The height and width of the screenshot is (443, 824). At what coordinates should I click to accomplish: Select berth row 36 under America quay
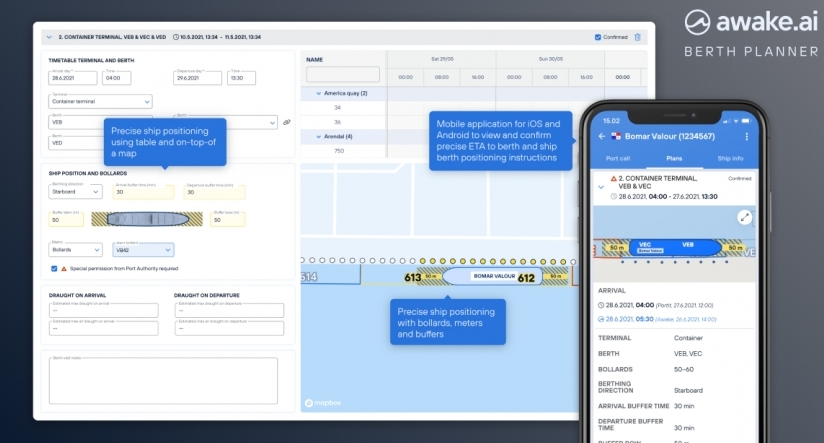point(337,122)
